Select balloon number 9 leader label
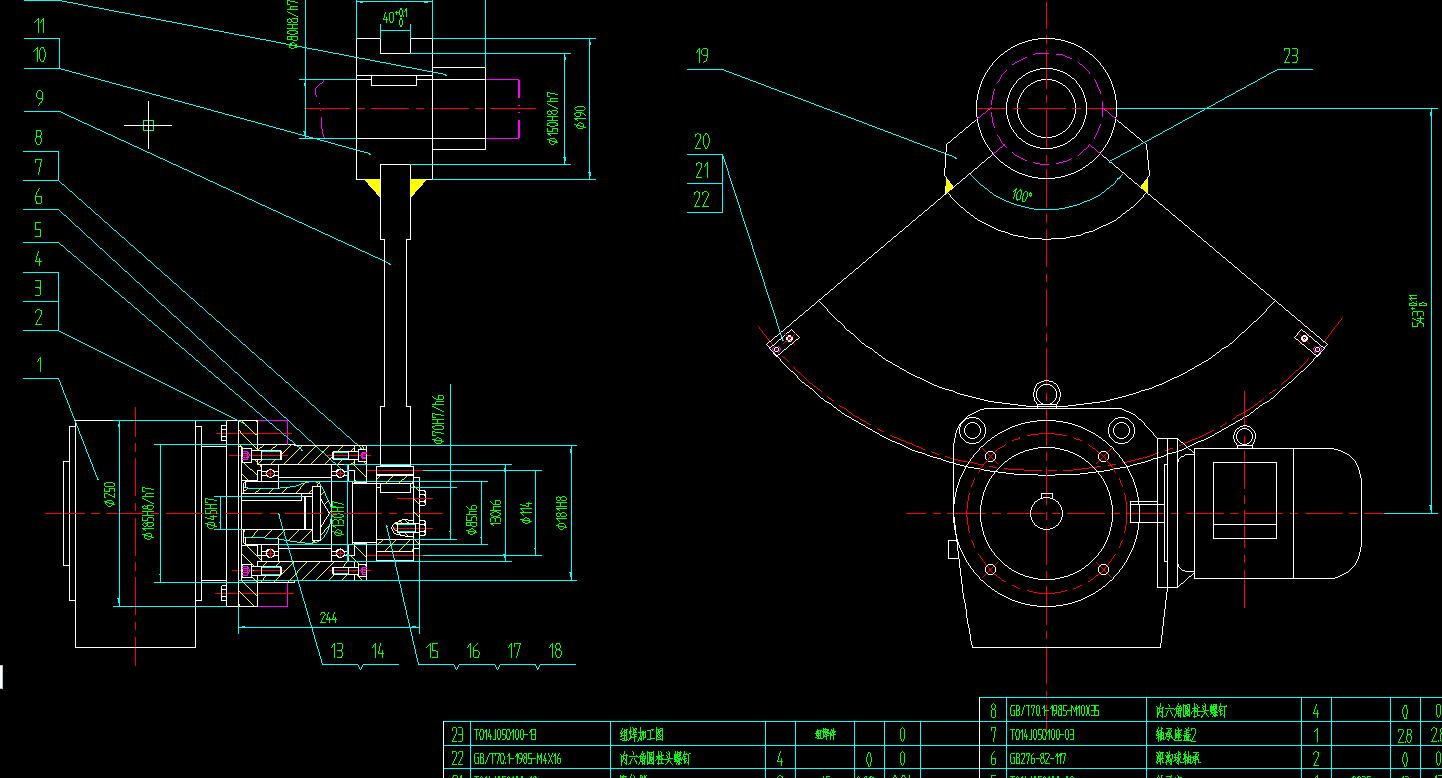 [x=39, y=98]
